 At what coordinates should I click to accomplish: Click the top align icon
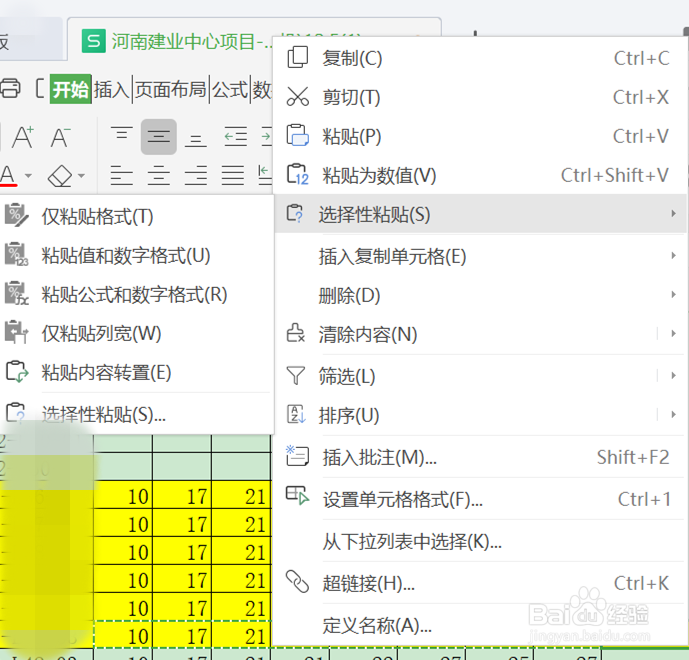coord(121,134)
